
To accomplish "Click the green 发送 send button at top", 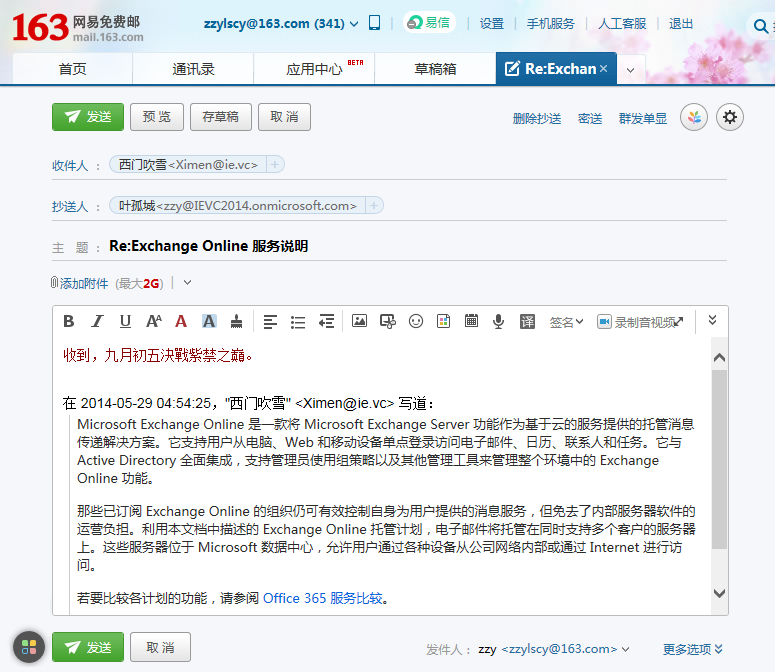I will [x=88, y=117].
